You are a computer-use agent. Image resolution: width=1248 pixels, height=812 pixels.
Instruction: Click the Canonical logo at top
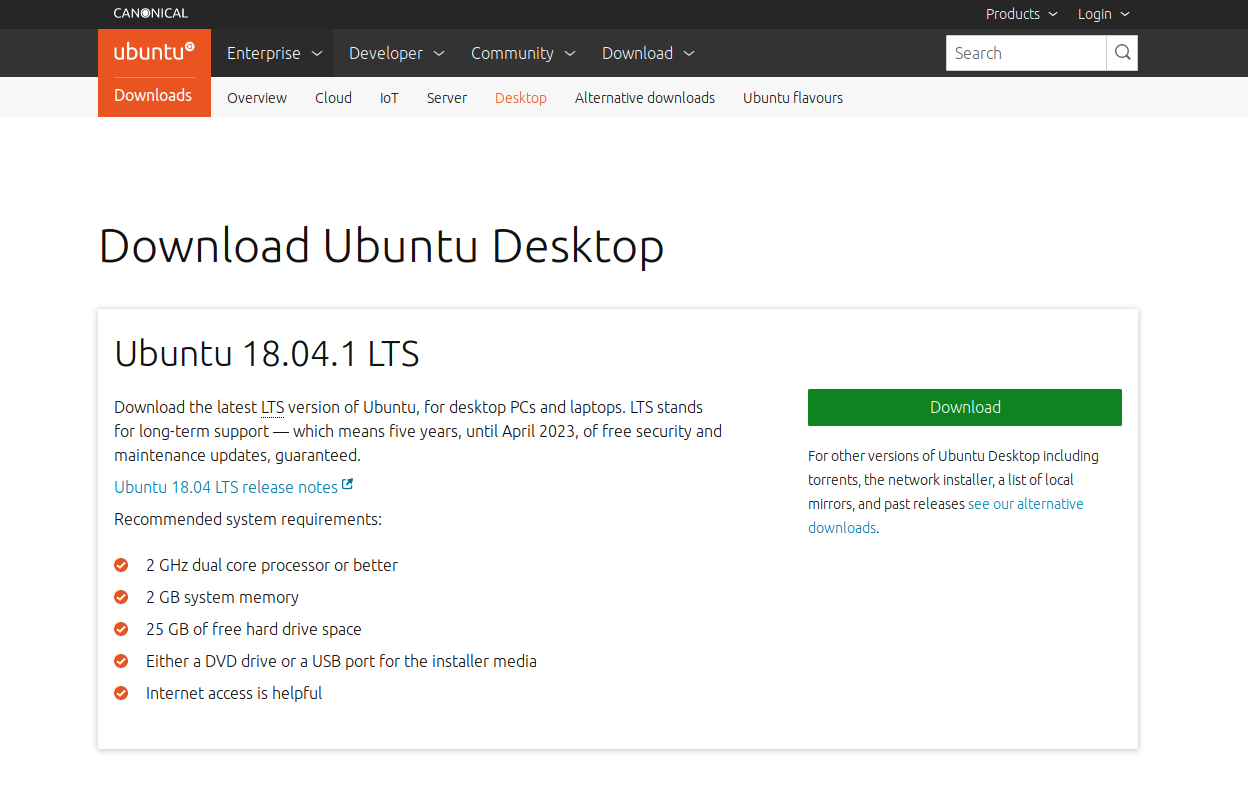click(150, 13)
